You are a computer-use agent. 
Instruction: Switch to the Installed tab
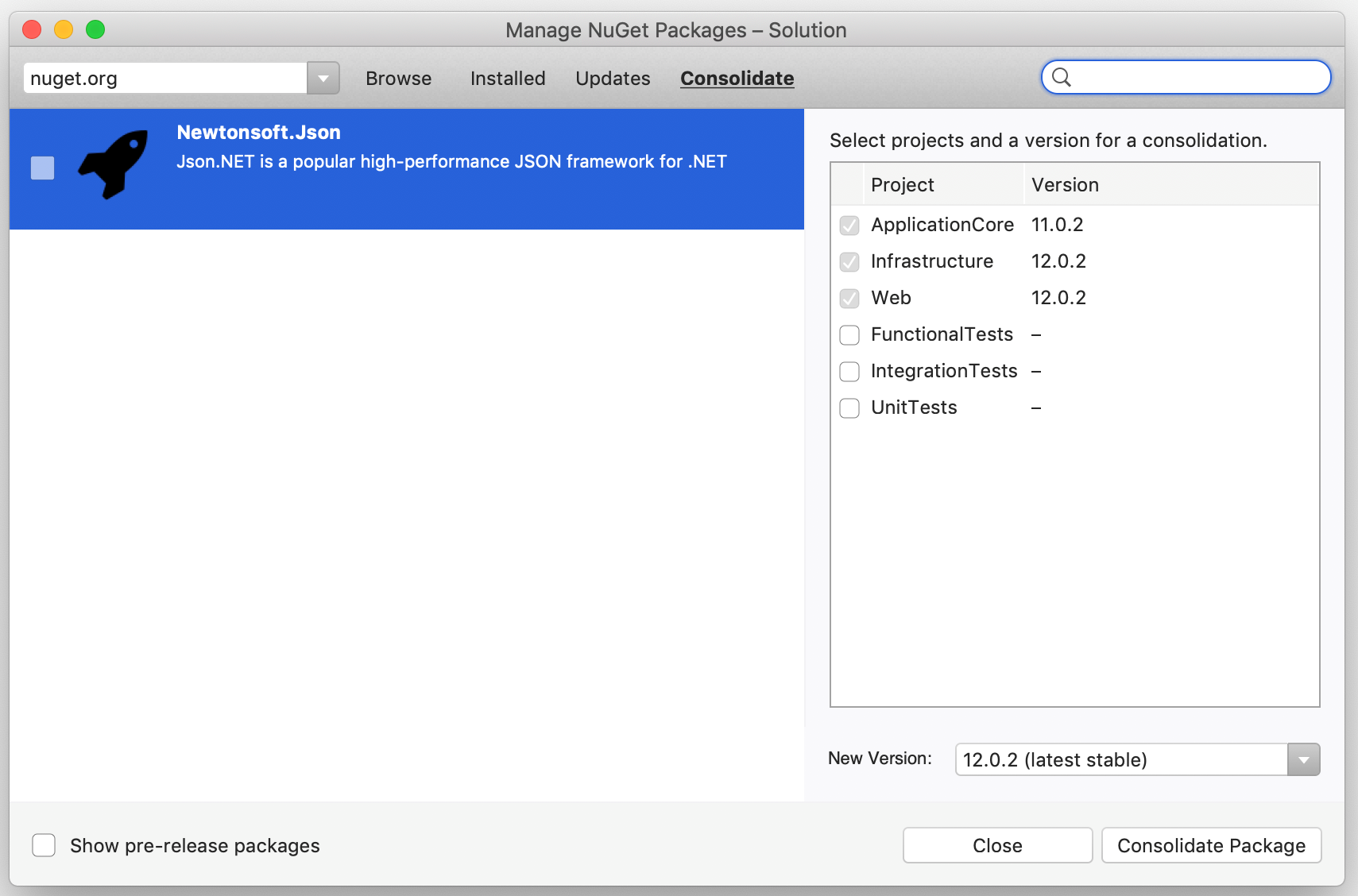(x=507, y=78)
